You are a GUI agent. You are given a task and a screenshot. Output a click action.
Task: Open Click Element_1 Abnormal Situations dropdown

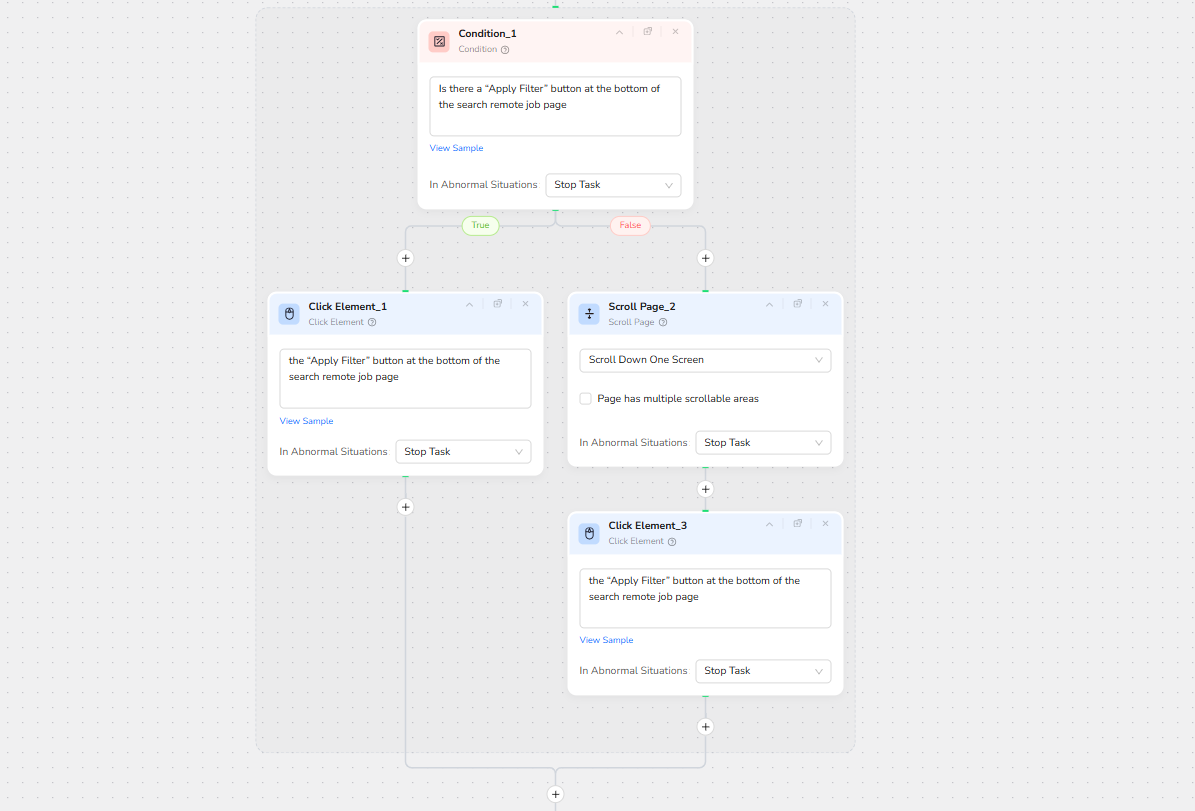point(463,452)
